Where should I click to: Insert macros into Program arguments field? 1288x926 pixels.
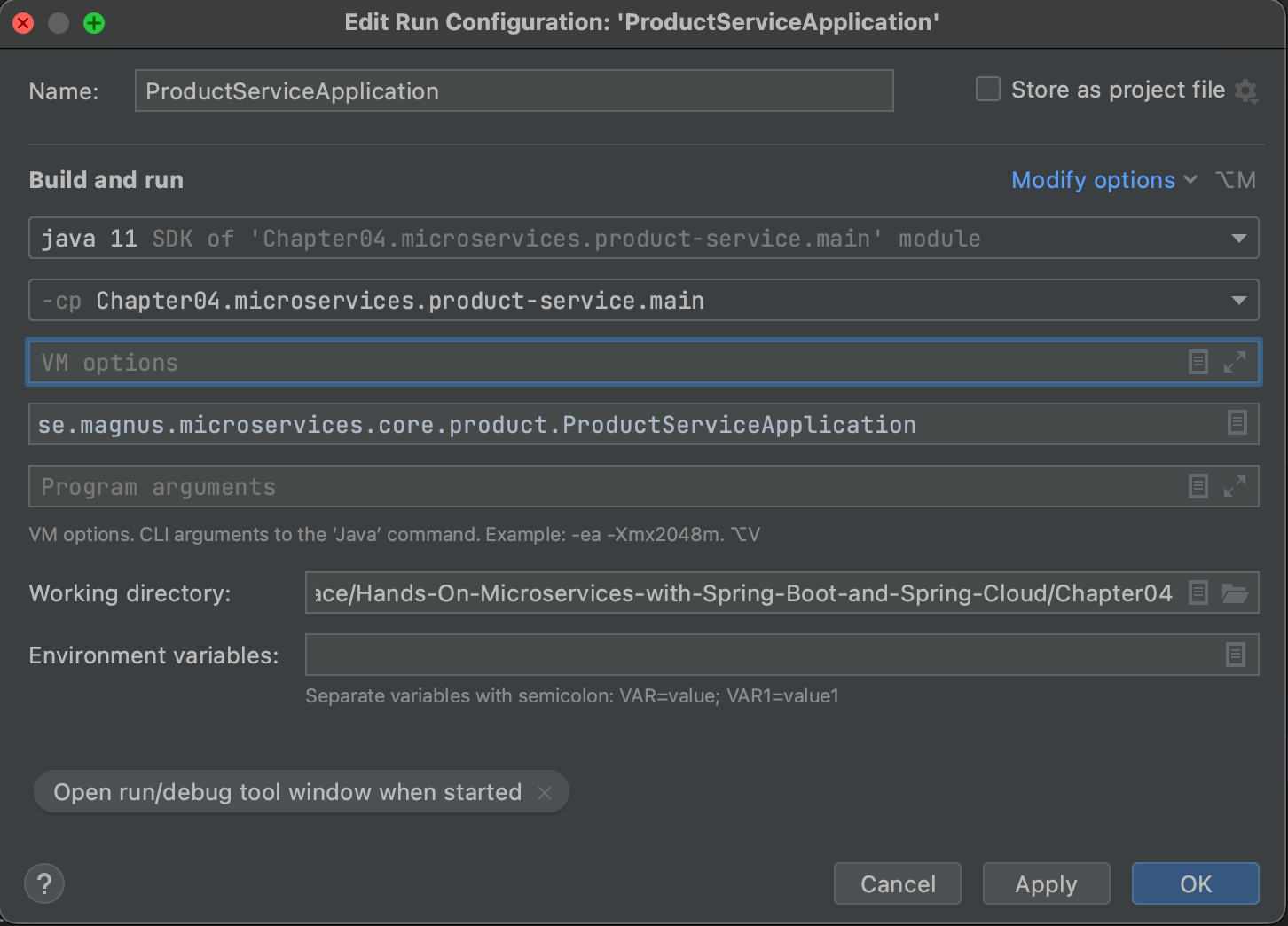(1199, 485)
